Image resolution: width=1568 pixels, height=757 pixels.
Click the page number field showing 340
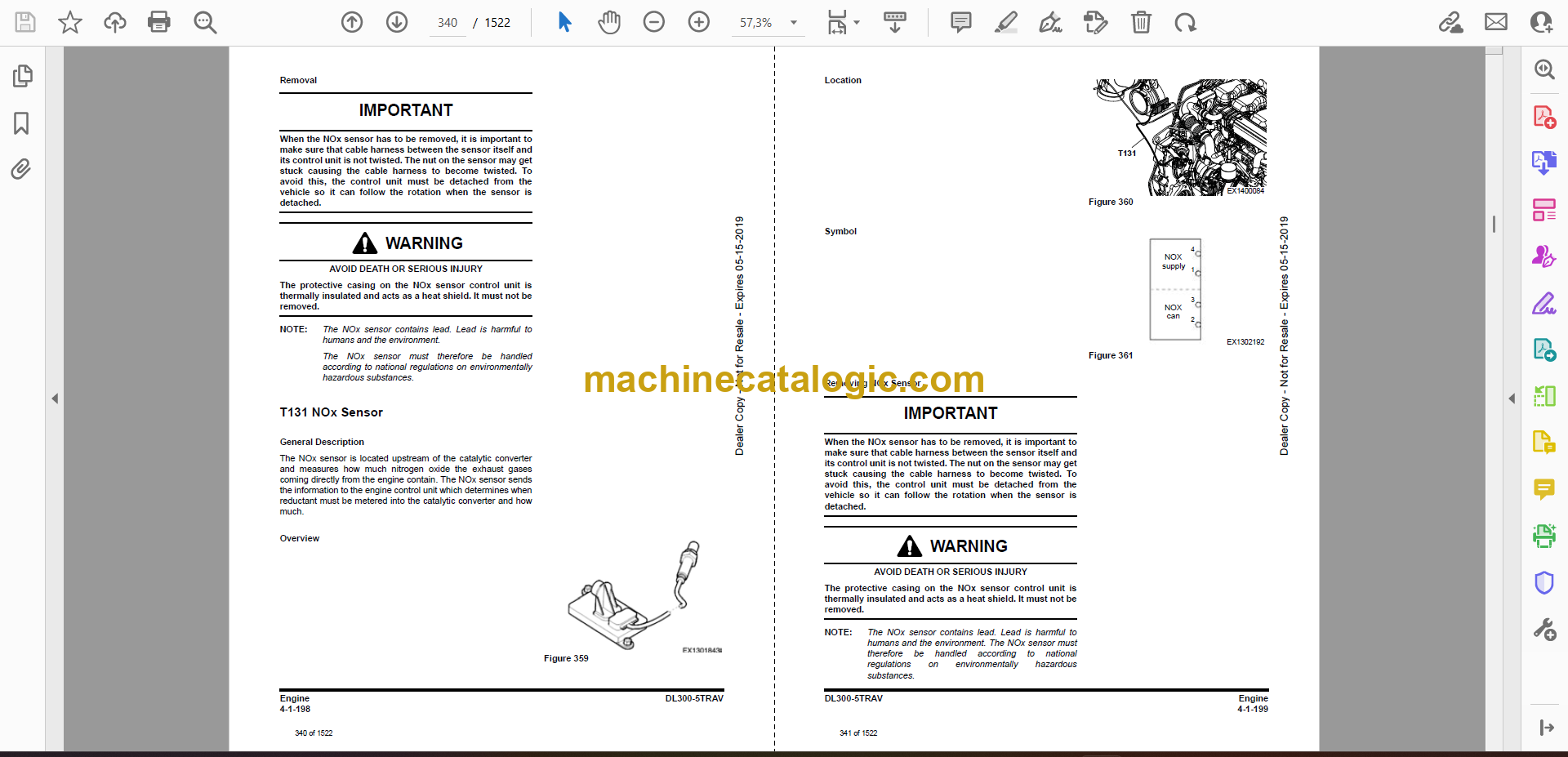tap(448, 23)
